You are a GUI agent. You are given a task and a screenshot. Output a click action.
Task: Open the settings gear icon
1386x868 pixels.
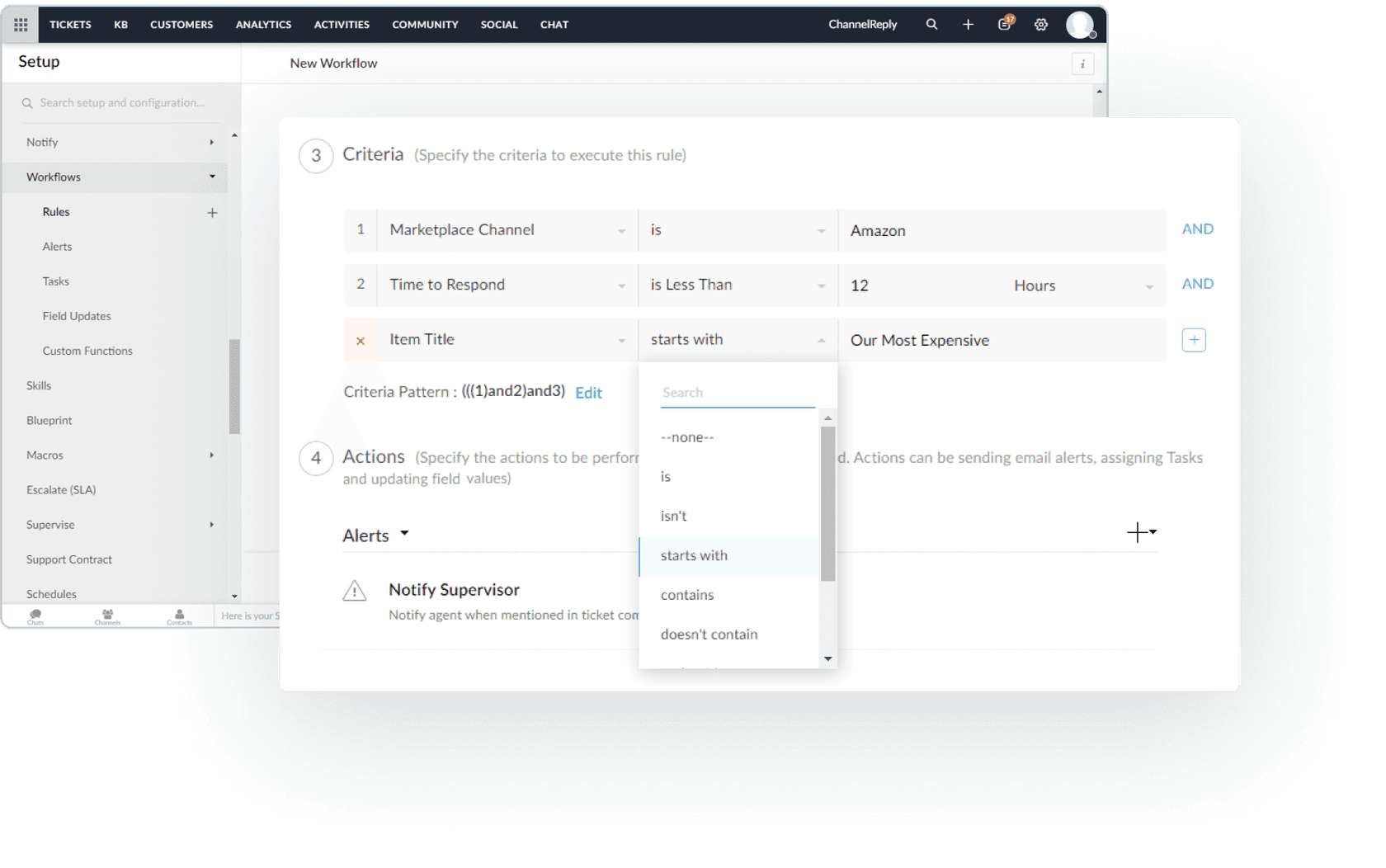(x=1041, y=25)
